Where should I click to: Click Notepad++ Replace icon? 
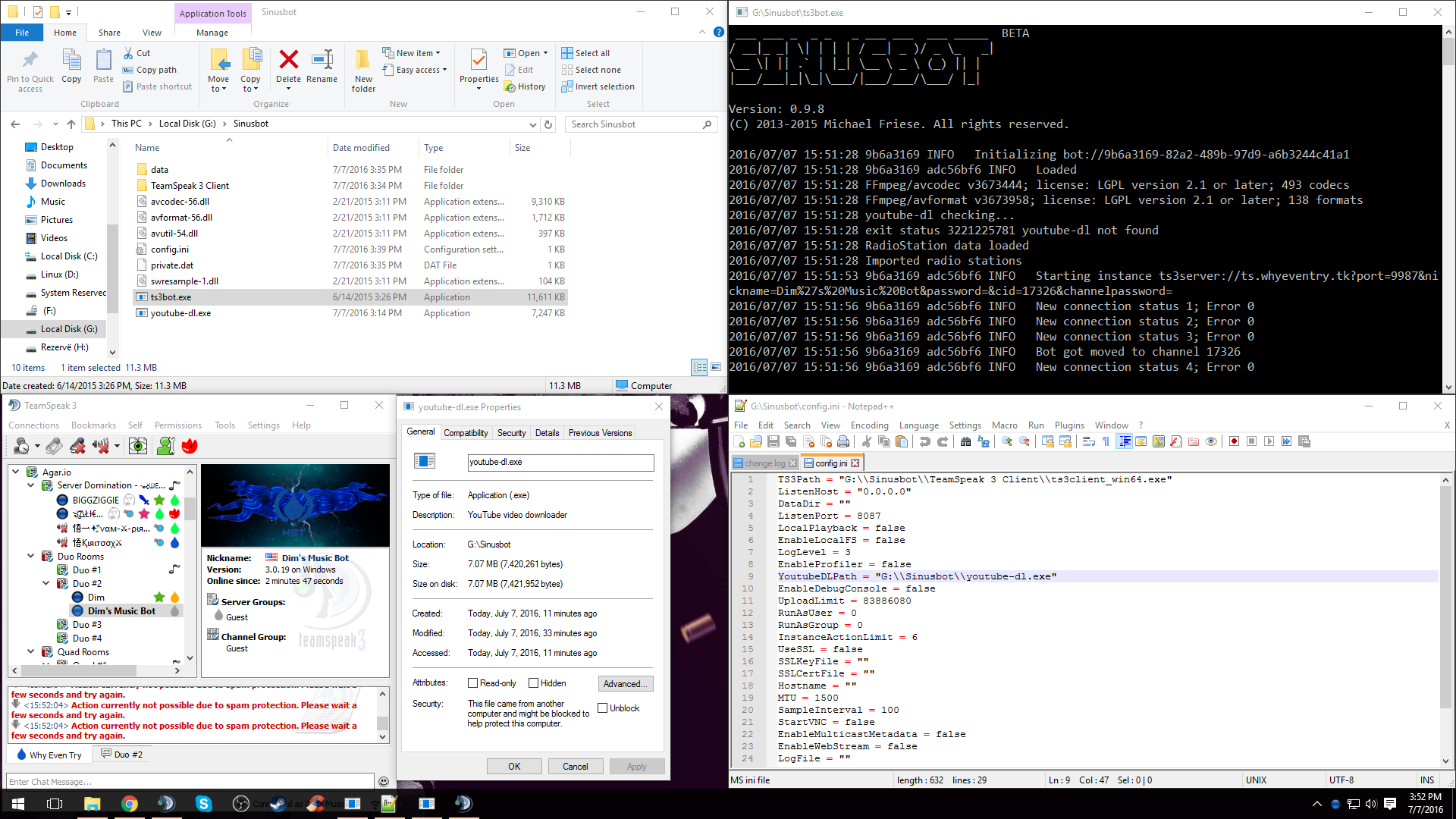(x=984, y=441)
